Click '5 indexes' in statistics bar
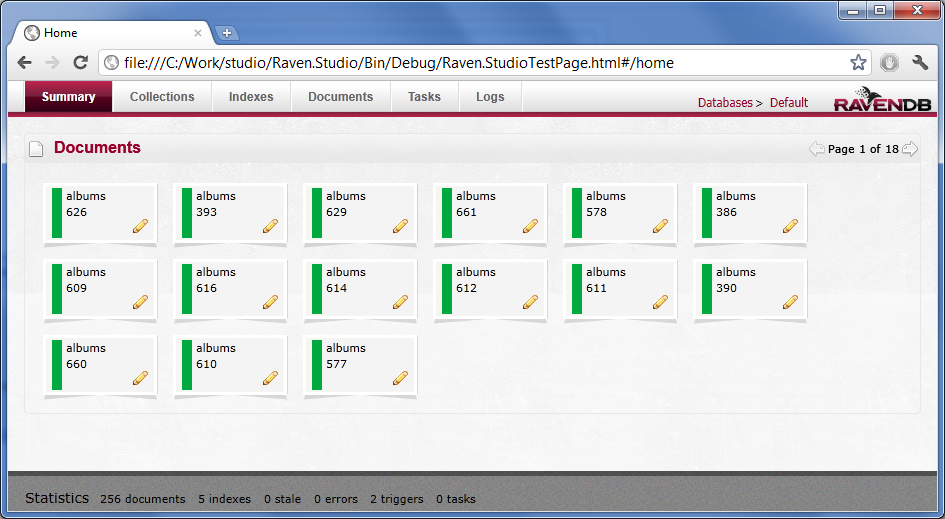945x519 pixels. click(224, 499)
